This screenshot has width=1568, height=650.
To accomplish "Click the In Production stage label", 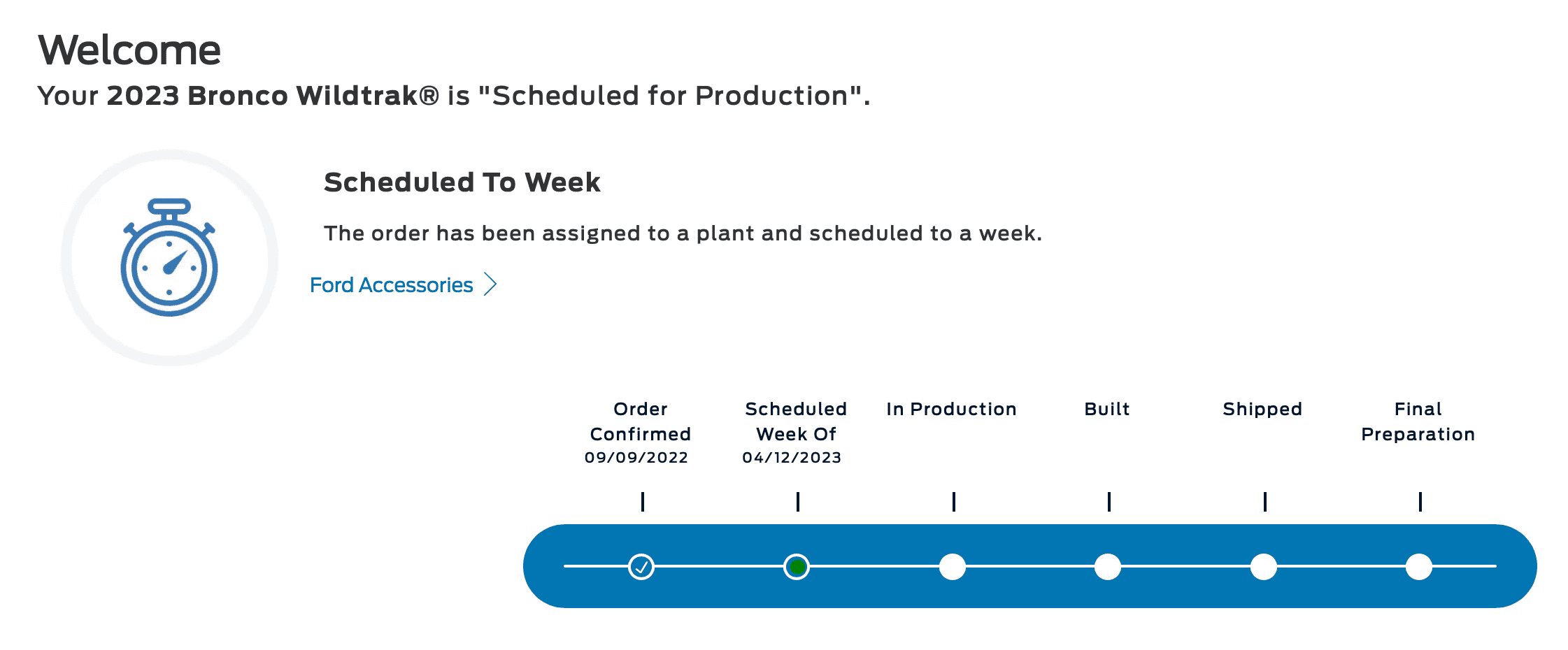I will 951,409.
